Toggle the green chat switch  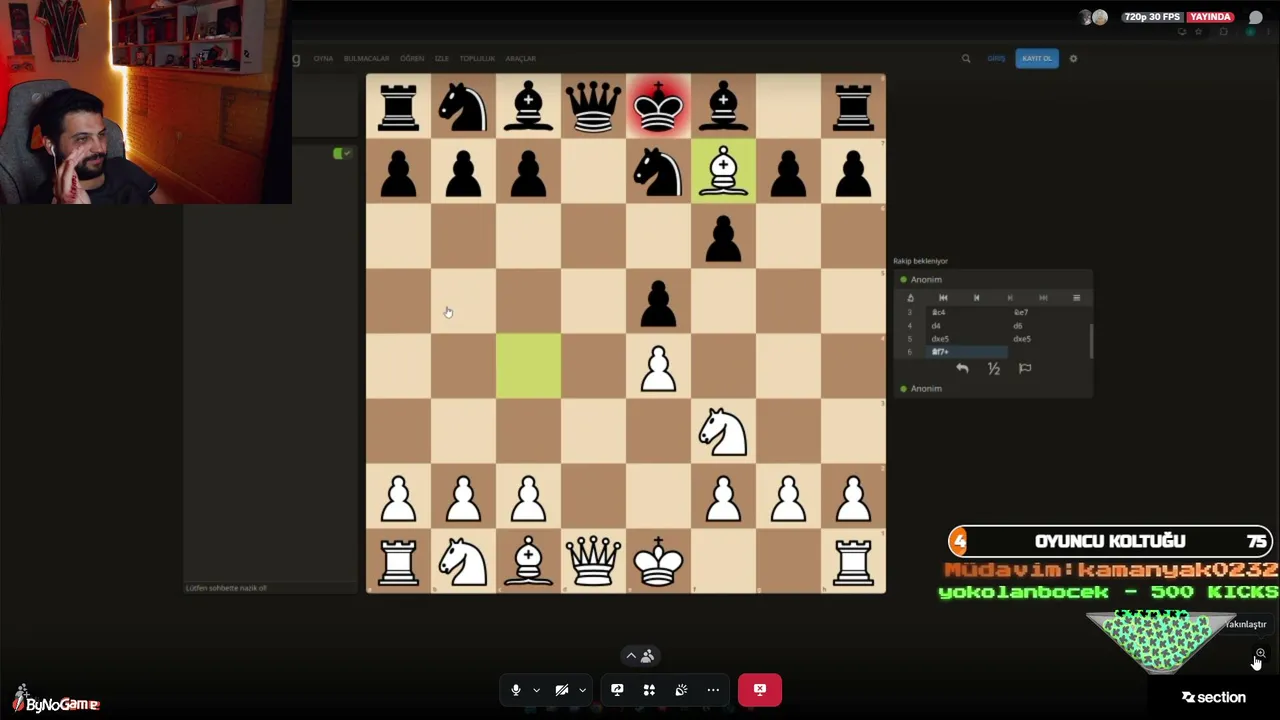(342, 153)
